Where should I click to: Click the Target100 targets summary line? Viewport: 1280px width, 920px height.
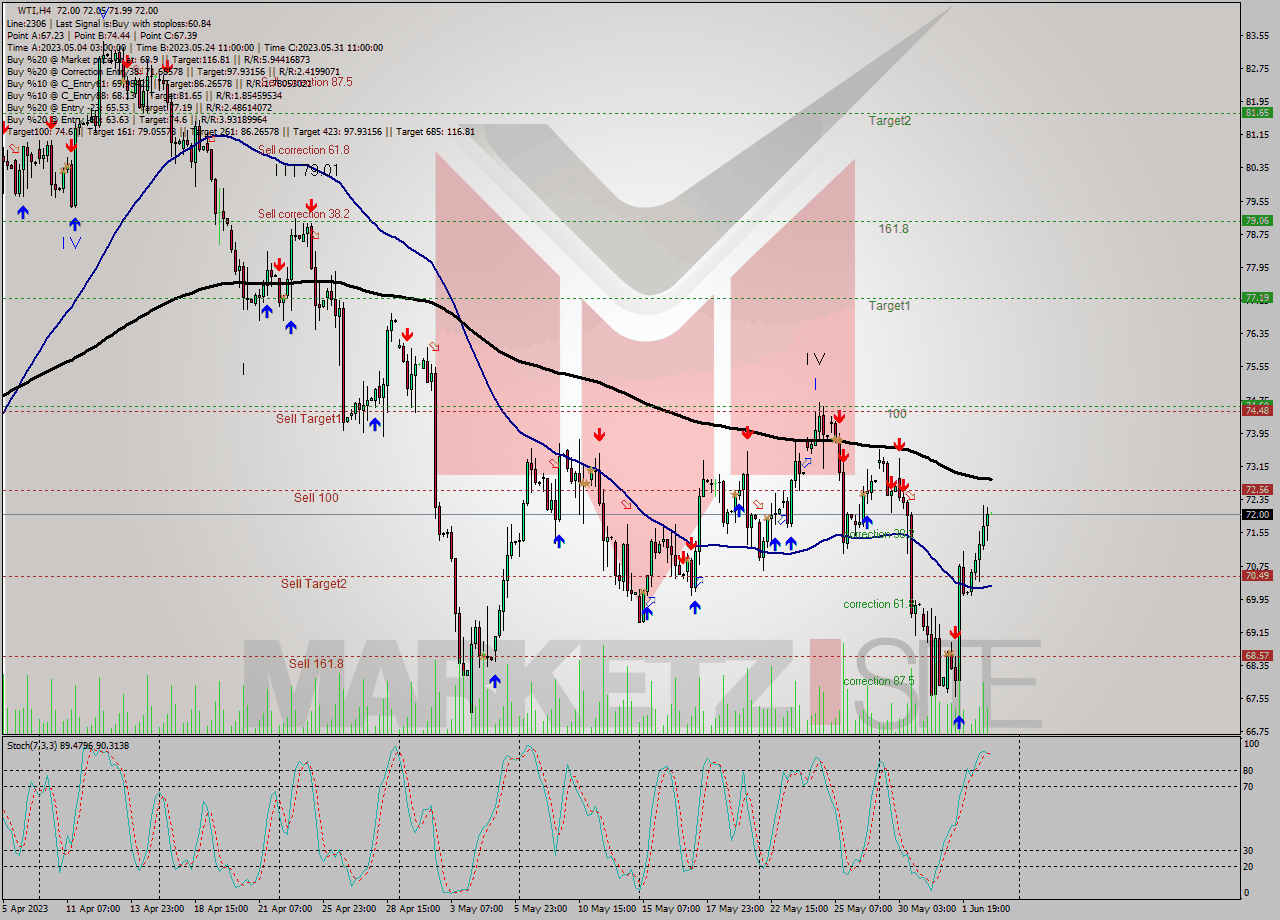coord(240,131)
